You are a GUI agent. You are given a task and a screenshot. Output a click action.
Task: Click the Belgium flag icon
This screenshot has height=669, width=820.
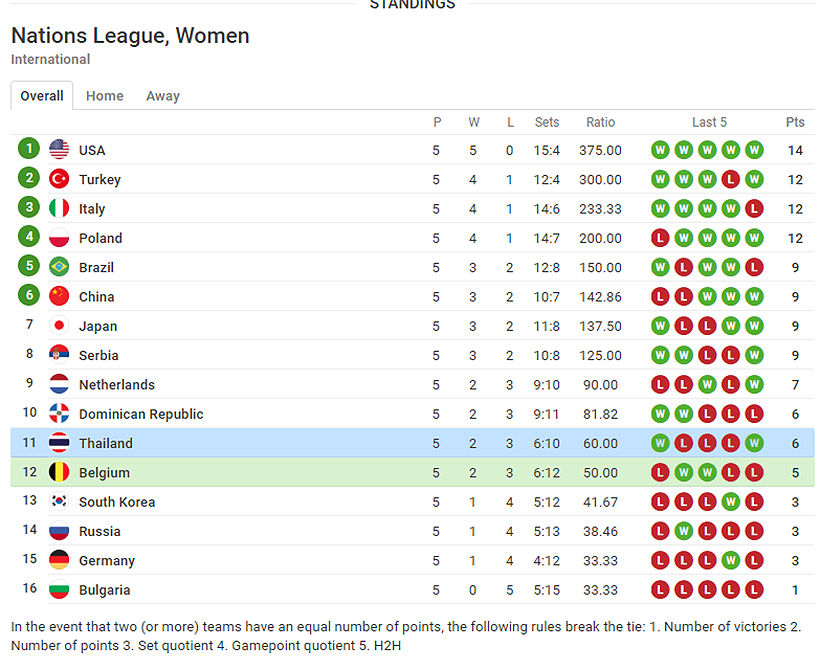[59, 472]
